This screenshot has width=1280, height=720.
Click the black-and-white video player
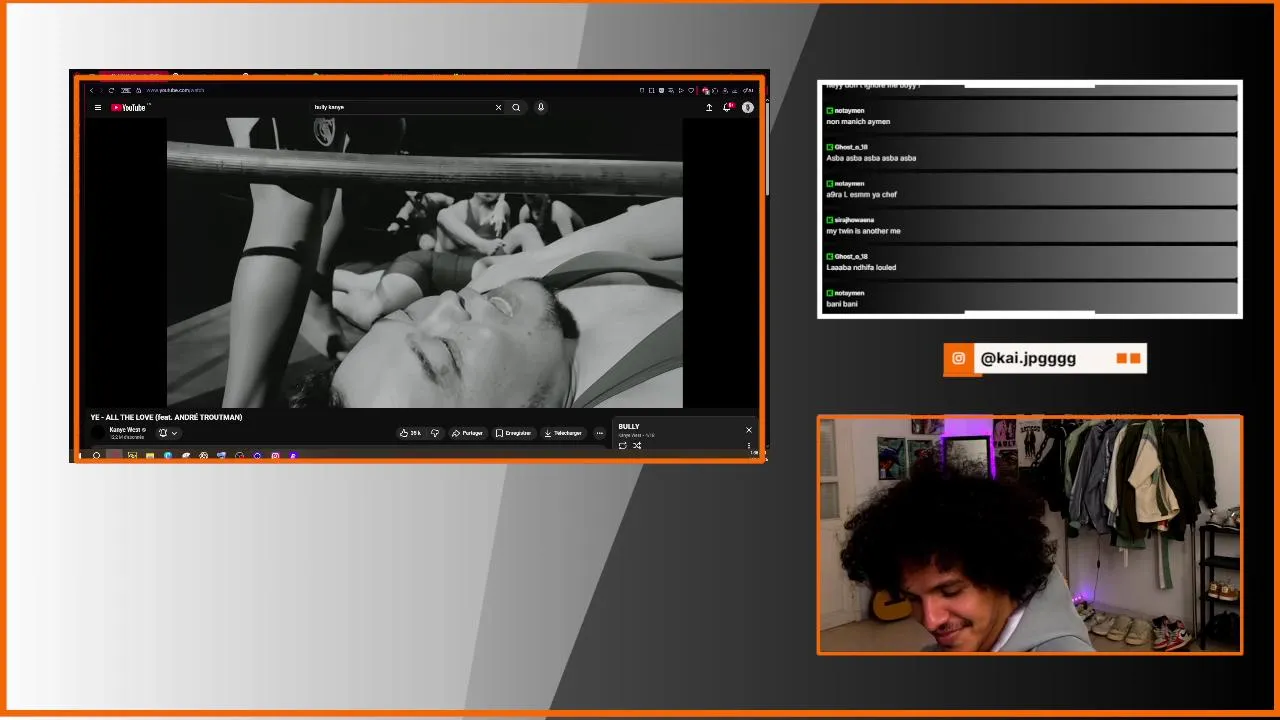pyautogui.click(x=425, y=263)
